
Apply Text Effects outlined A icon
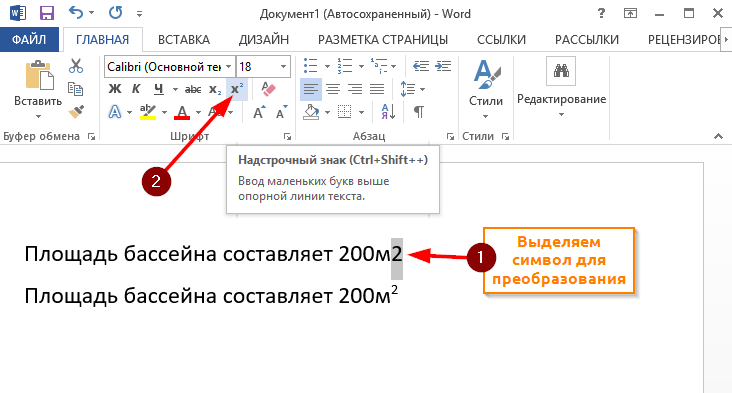(115, 112)
